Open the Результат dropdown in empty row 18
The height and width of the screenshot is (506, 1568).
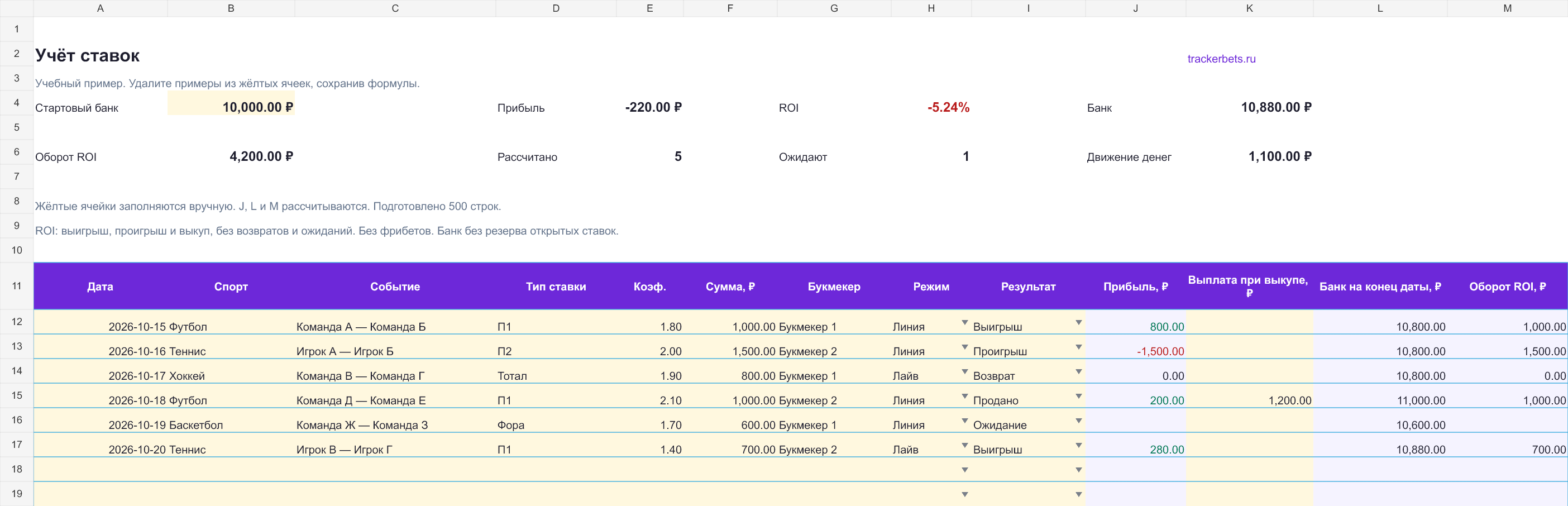point(1078,470)
